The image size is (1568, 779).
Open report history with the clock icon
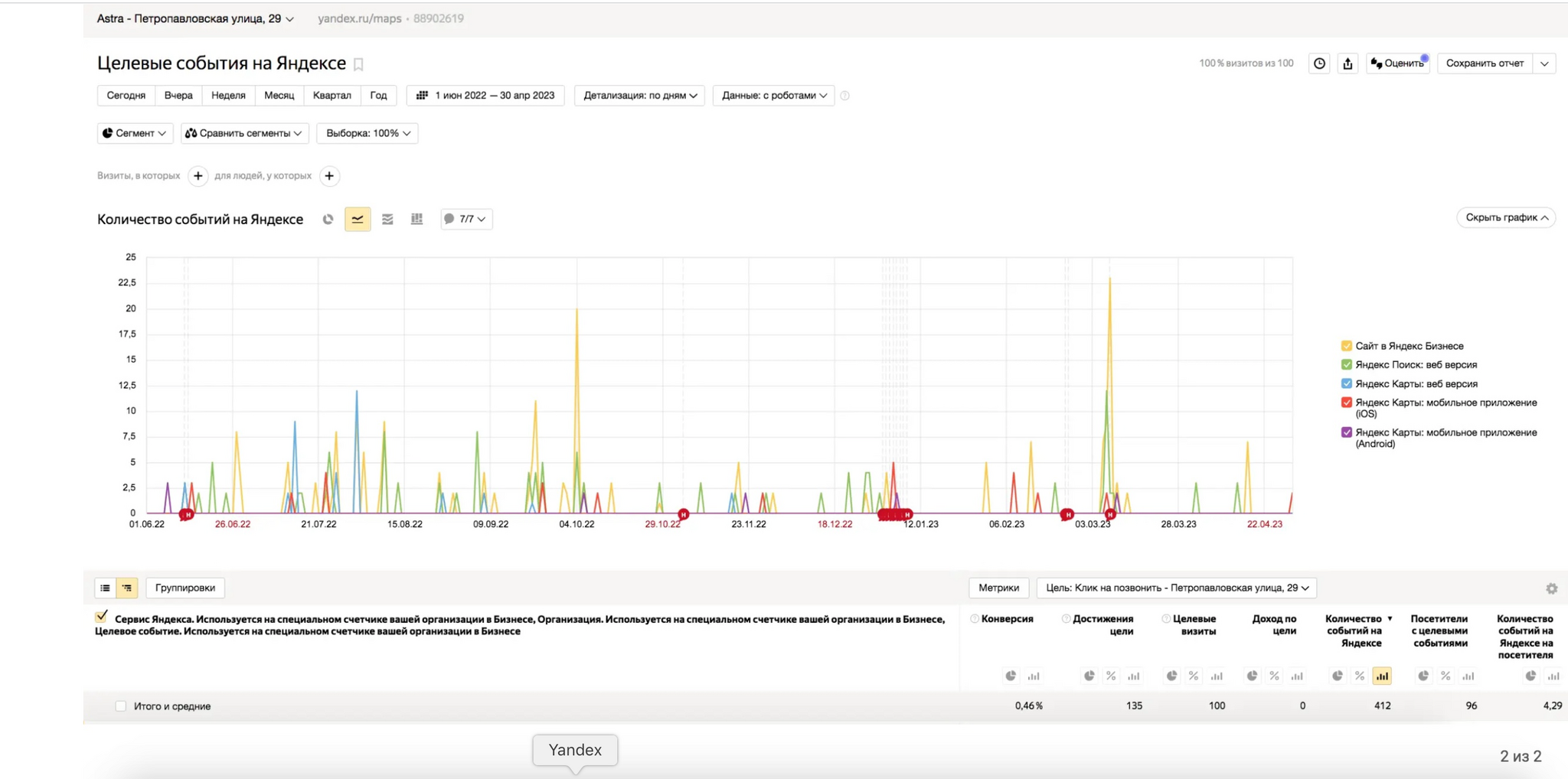click(x=1319, y=64)
